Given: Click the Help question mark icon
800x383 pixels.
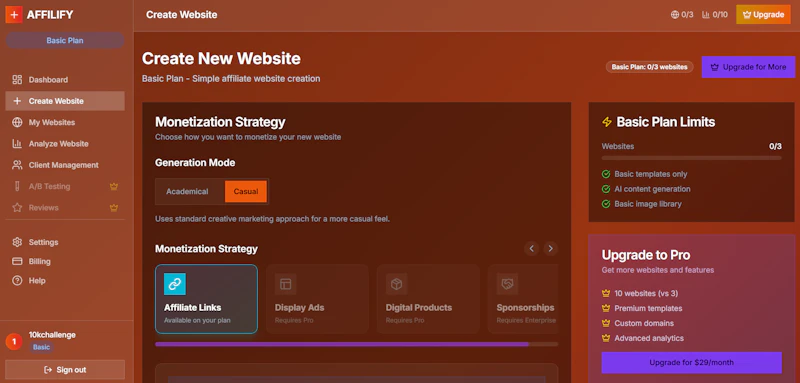Looking at the screenshot, I should pyautogui.click(x=17, y=281).
